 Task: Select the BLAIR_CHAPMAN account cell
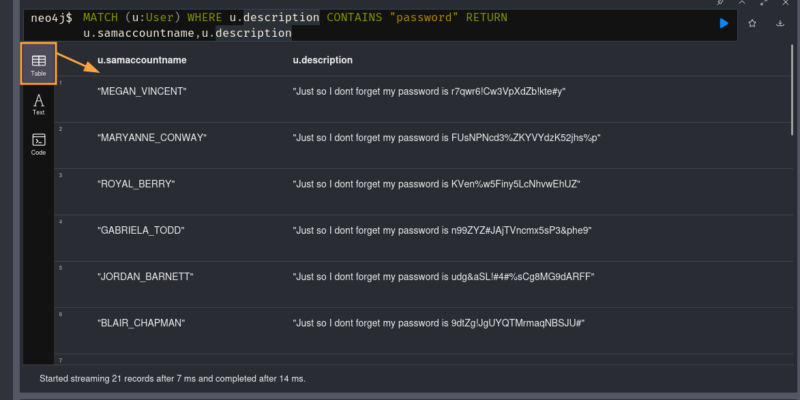click(141, 322)
